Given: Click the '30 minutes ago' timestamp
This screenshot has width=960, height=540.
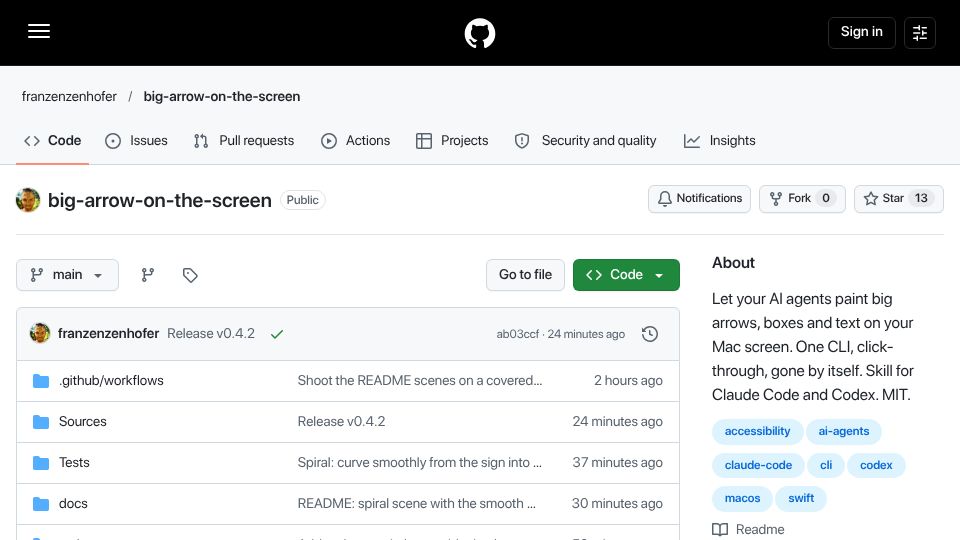Looking at the screenshot, I should click(617, 504).
